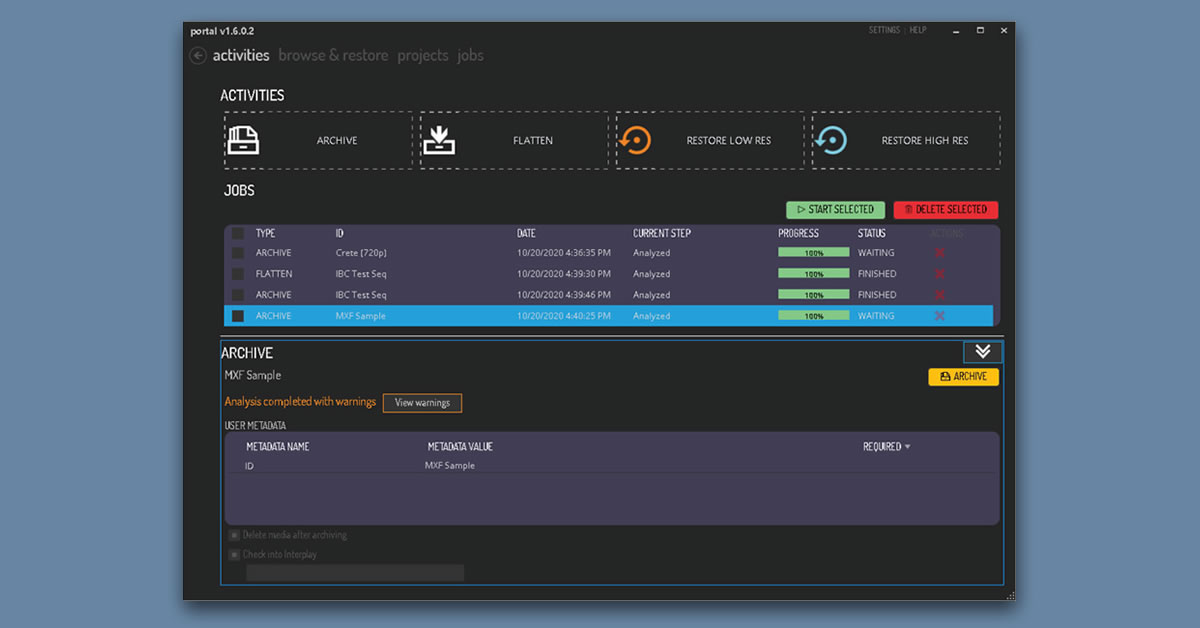Click the orange Restore Low Res icon

tap(635, 140)
